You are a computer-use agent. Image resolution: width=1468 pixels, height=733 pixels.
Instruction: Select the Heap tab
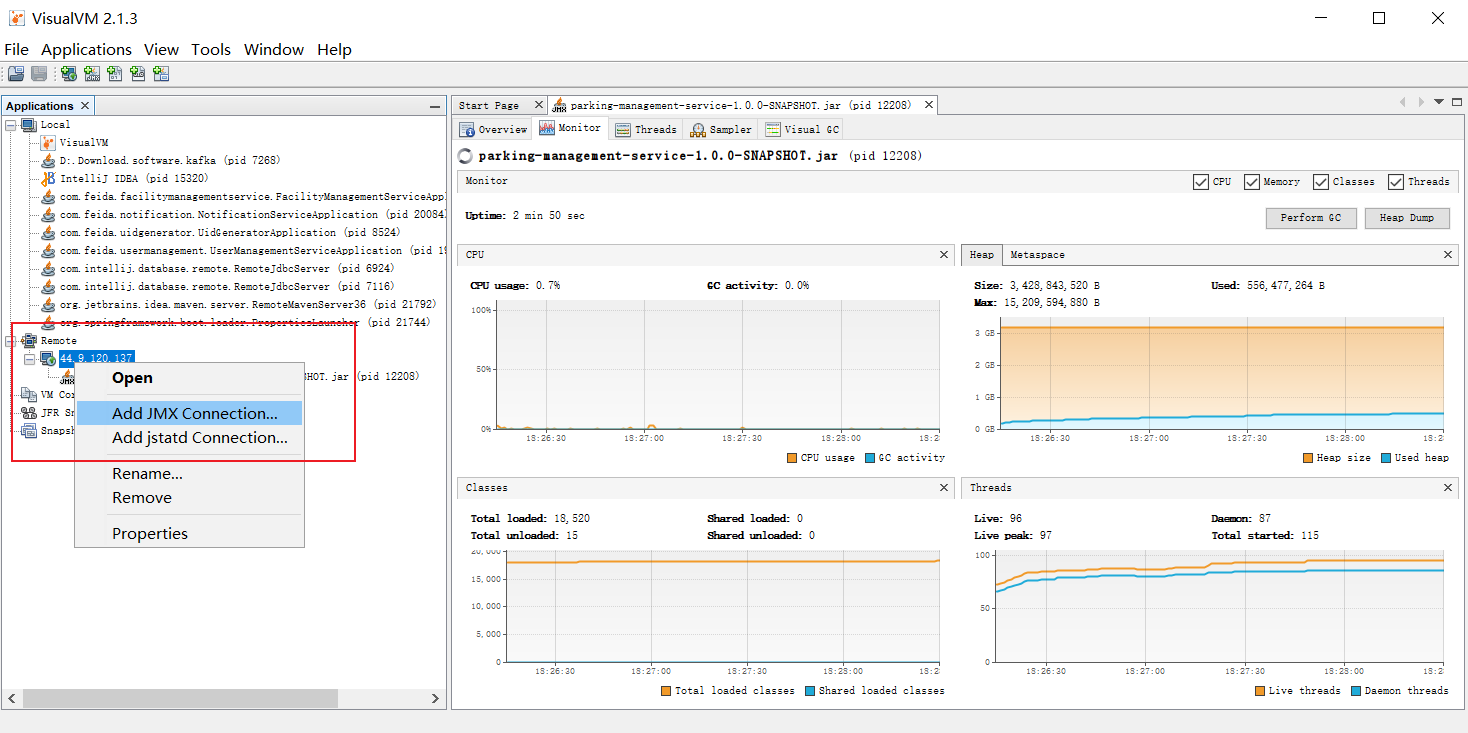pyautogui.click(x=982, y=255)
